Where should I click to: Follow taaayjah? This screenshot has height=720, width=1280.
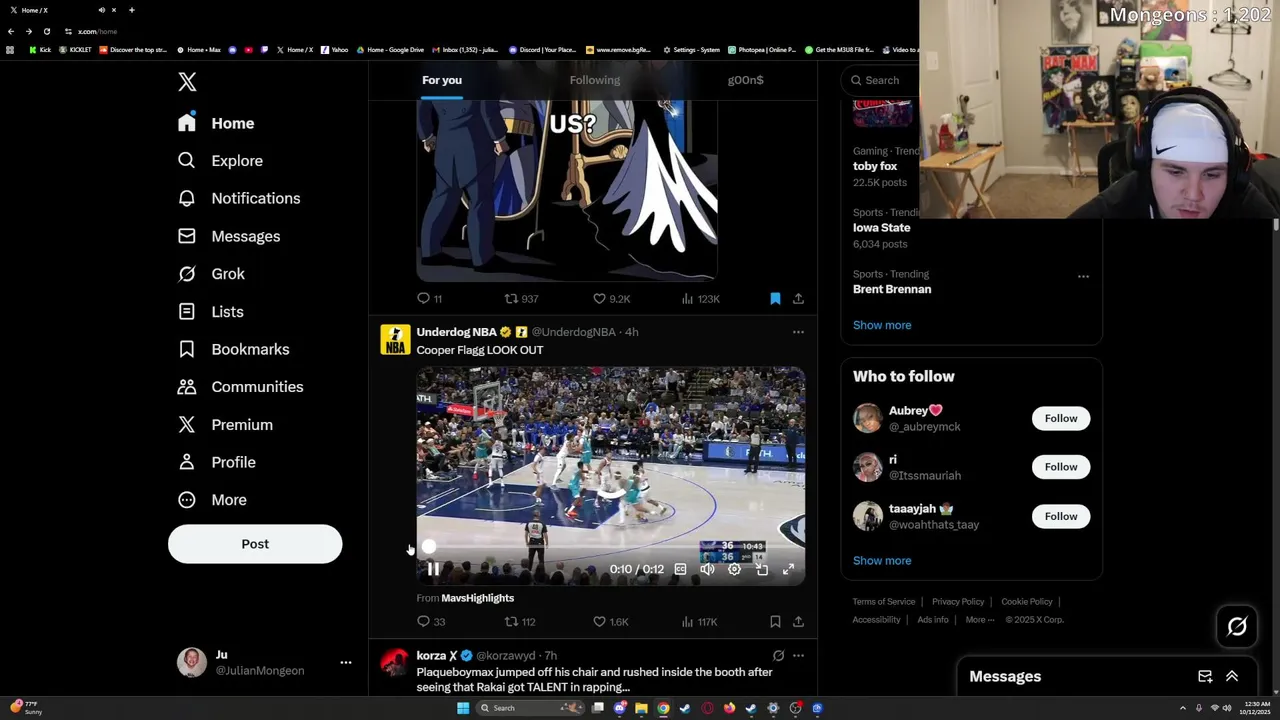coord(1061,516)
